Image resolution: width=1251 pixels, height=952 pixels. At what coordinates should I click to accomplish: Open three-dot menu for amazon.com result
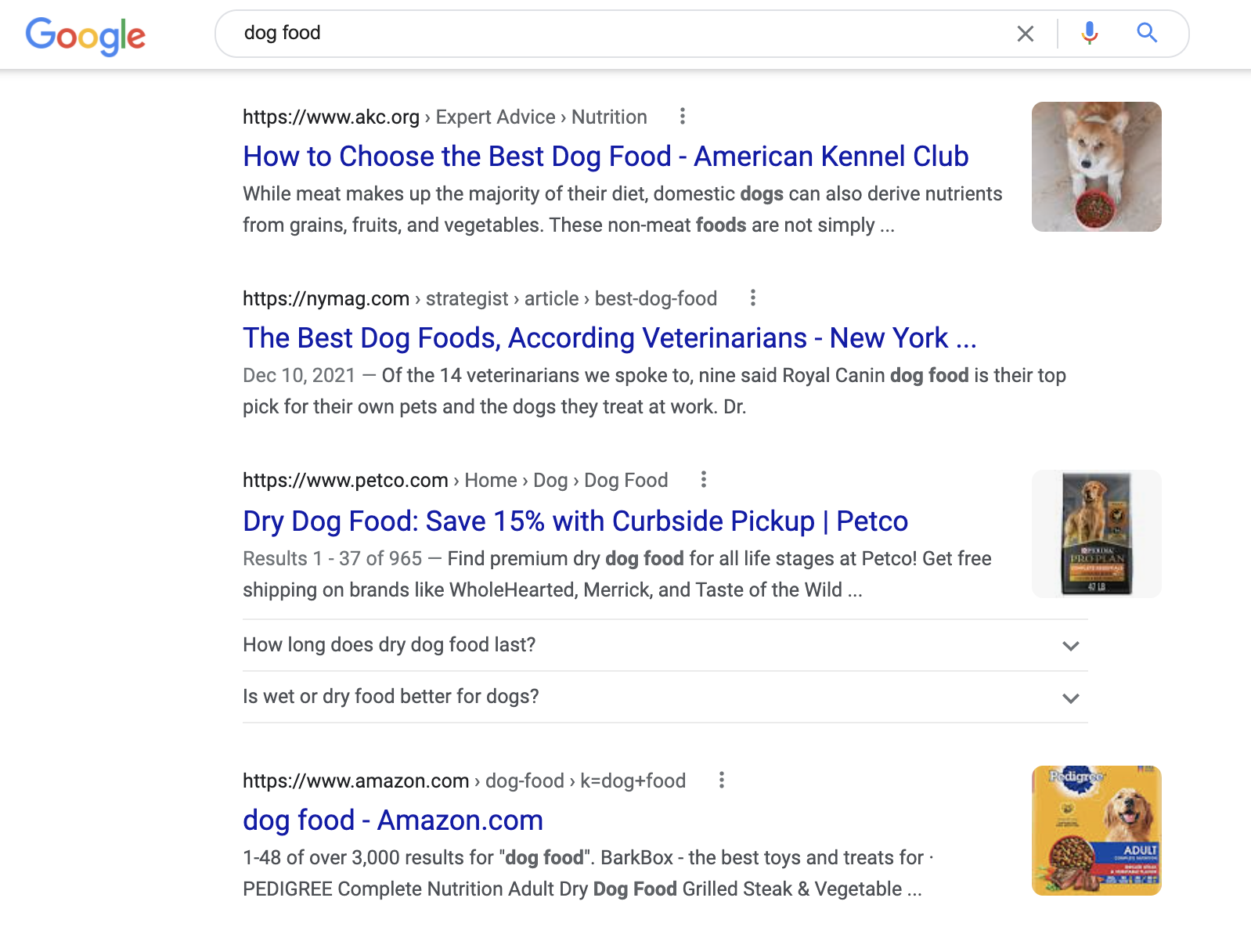point(722,781)
